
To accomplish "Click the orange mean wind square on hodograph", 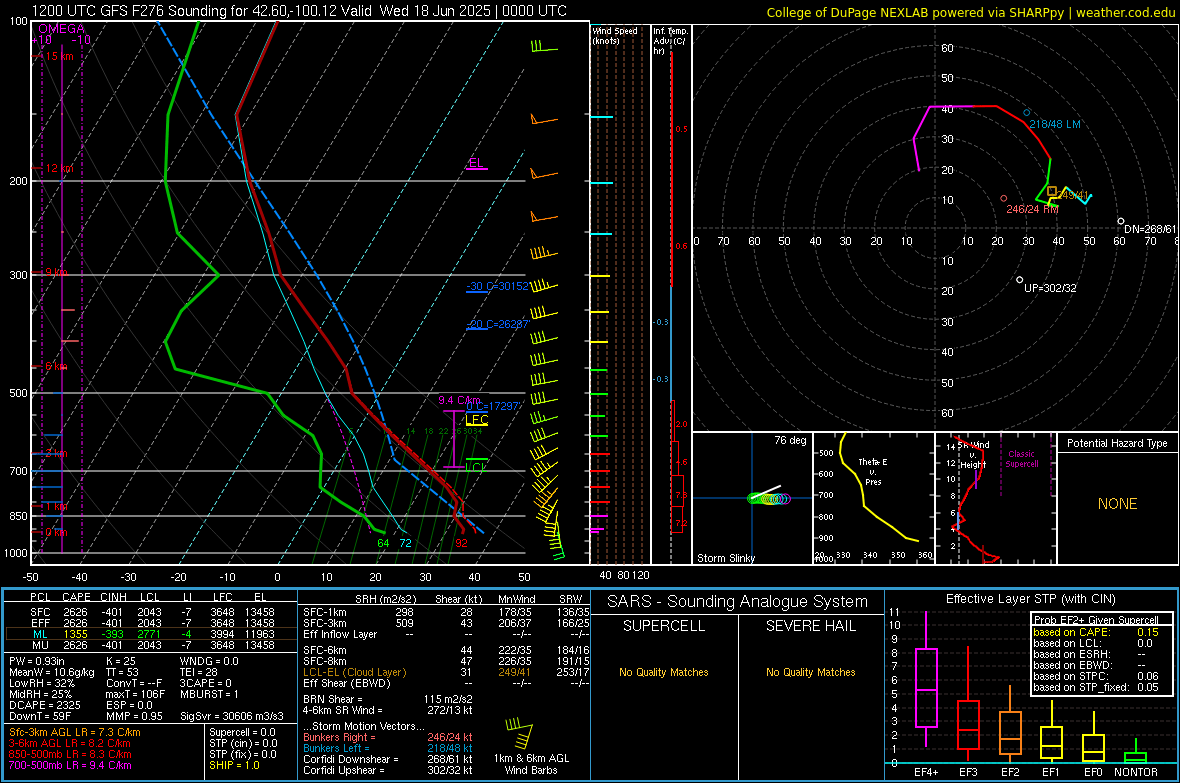I will coord(1052,191).
